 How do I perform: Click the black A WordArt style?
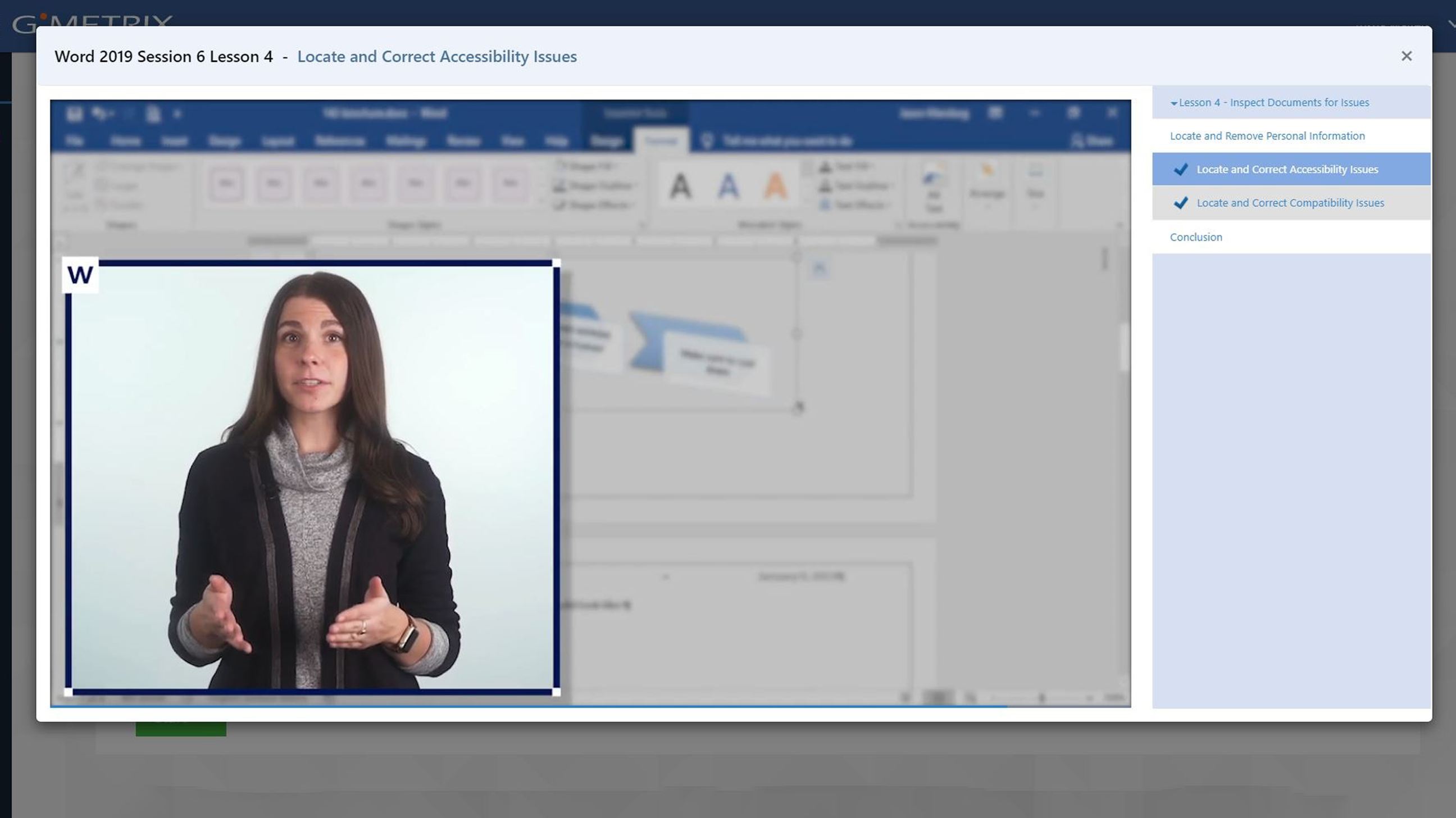pyautogui.click(x=680, y=186)
